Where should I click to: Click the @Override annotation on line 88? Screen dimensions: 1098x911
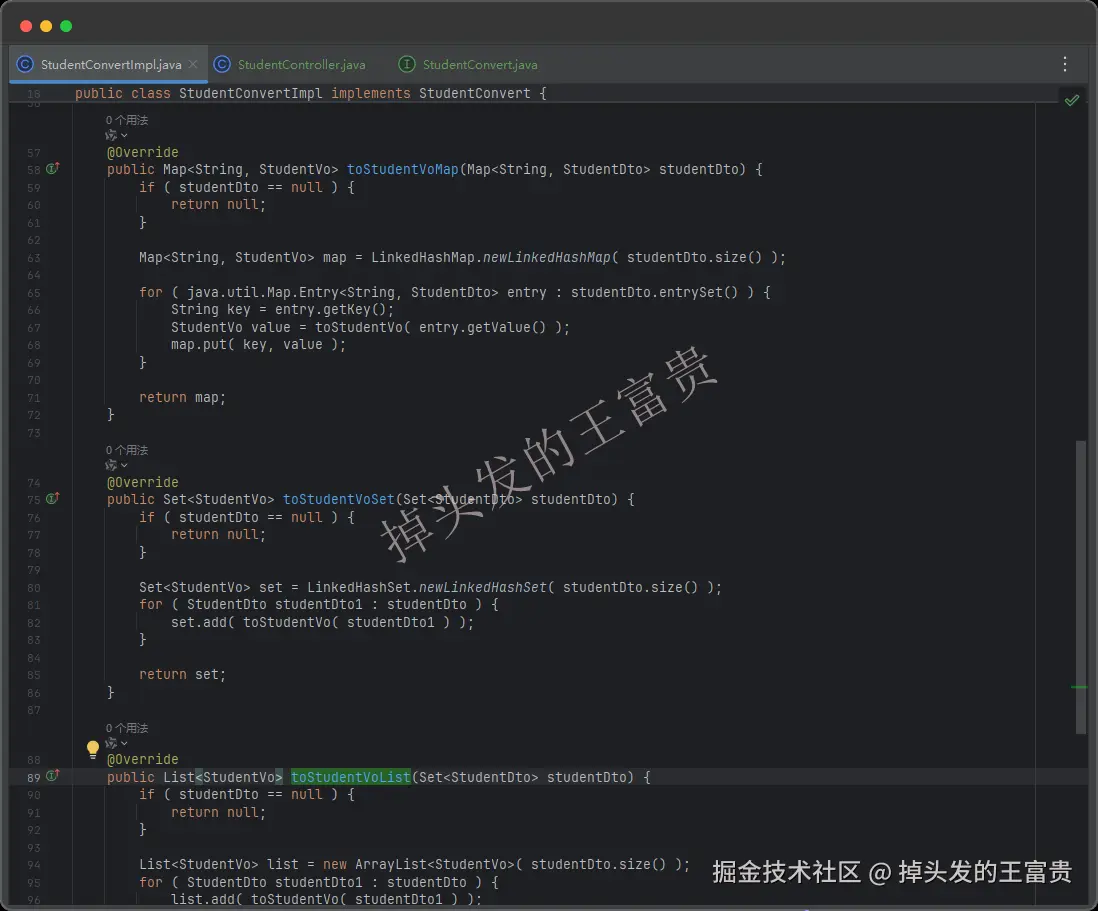tap(143, 759)
